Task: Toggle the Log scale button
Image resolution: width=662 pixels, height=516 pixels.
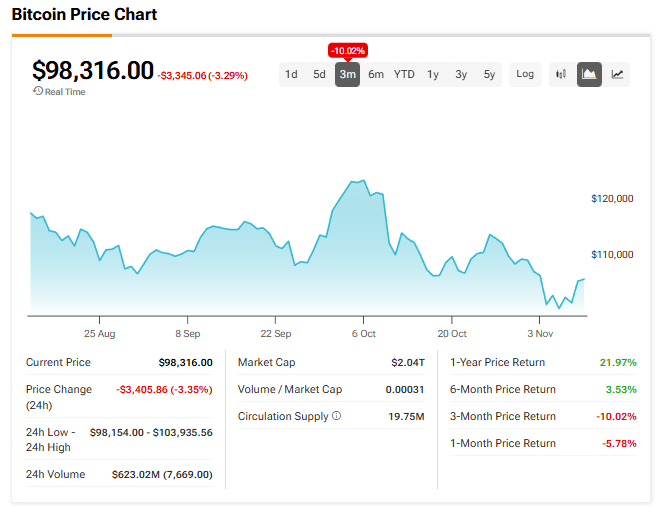Action: [x=525, y=74]
